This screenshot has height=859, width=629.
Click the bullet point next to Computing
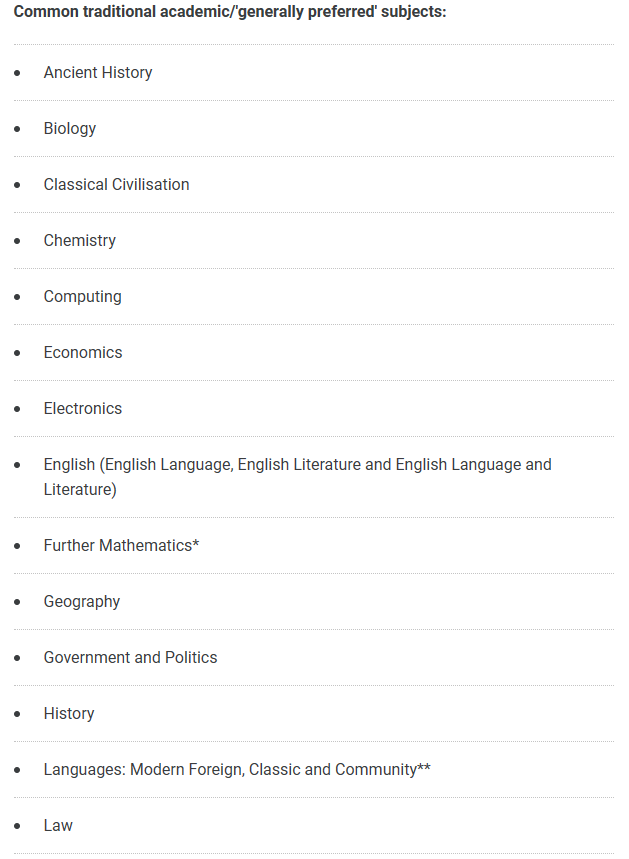[17, 297]
